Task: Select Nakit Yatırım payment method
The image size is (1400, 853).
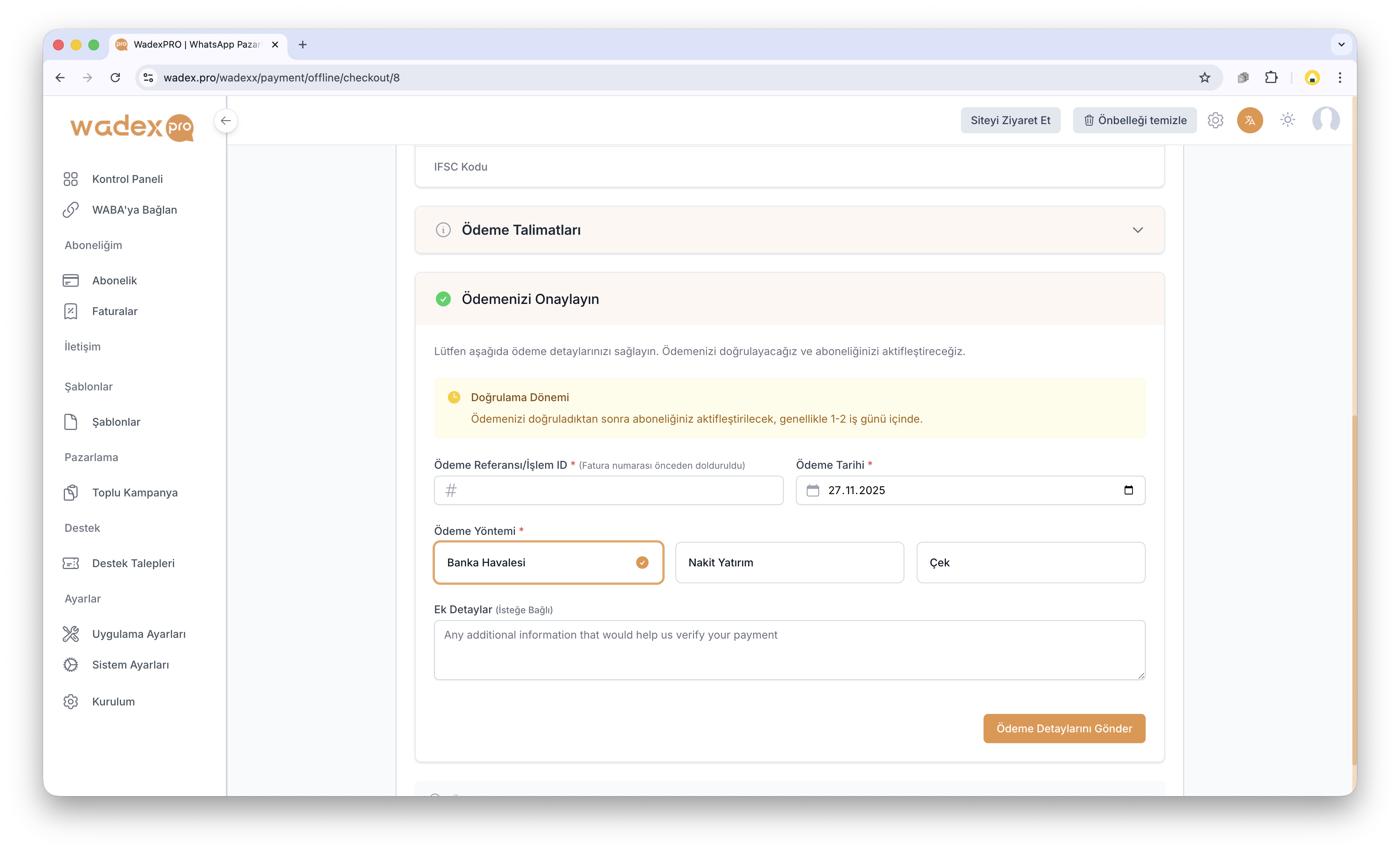Action: click(x=789, y=563)
